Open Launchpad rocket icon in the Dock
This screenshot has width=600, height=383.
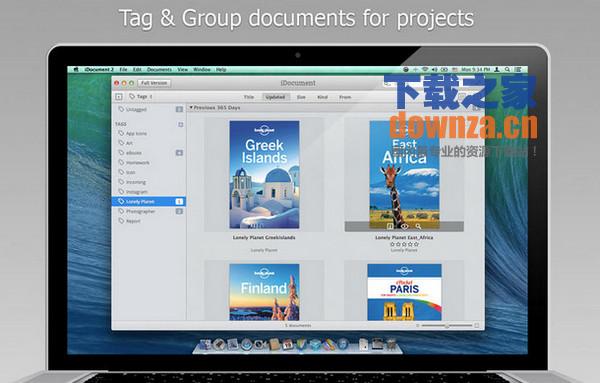tap(219, 344)
